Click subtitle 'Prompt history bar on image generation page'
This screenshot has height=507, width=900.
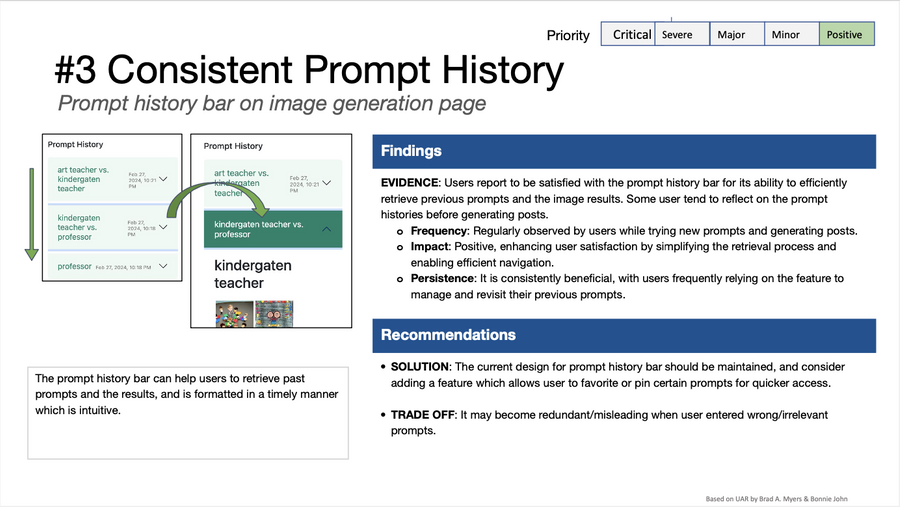(x=271, y=103)
